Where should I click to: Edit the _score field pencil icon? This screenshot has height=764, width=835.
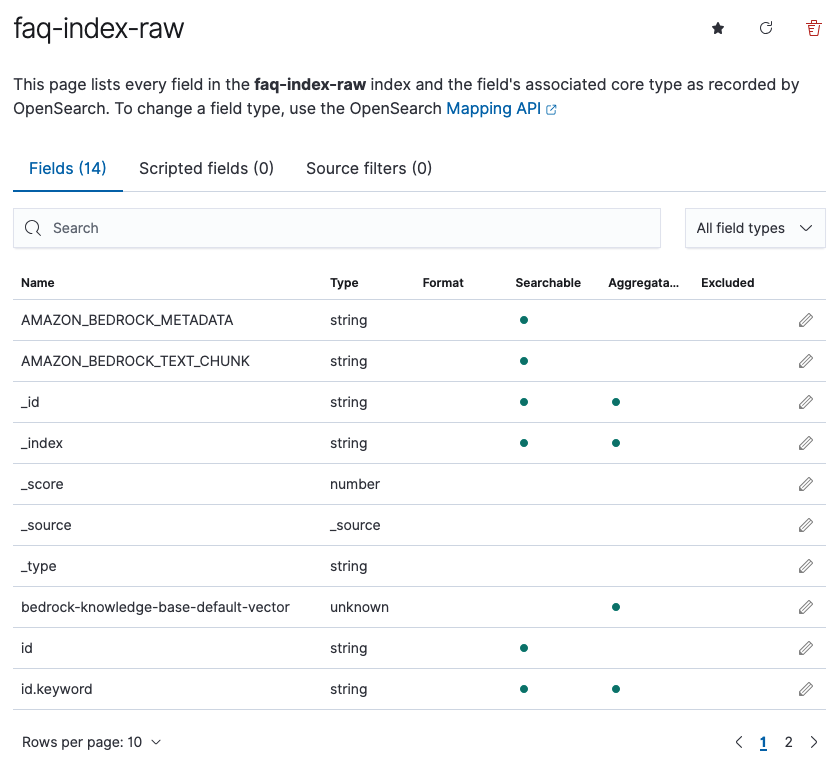(x=806, y=484)
